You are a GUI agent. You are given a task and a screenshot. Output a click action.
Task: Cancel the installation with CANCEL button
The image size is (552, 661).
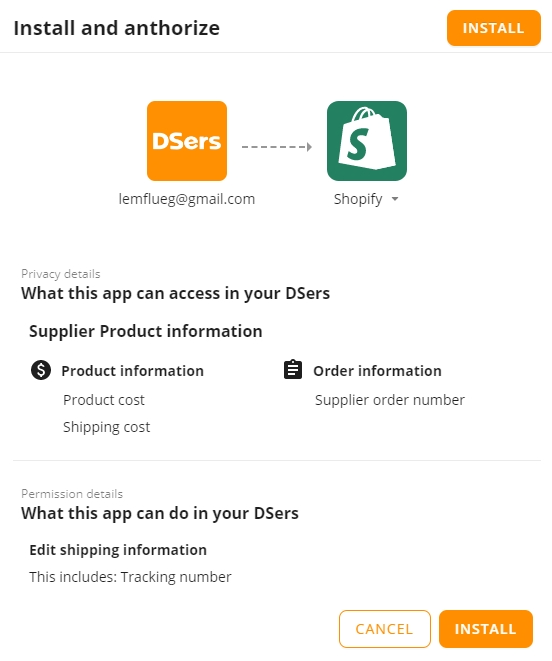pyautogui.click(x=385, y=629)
